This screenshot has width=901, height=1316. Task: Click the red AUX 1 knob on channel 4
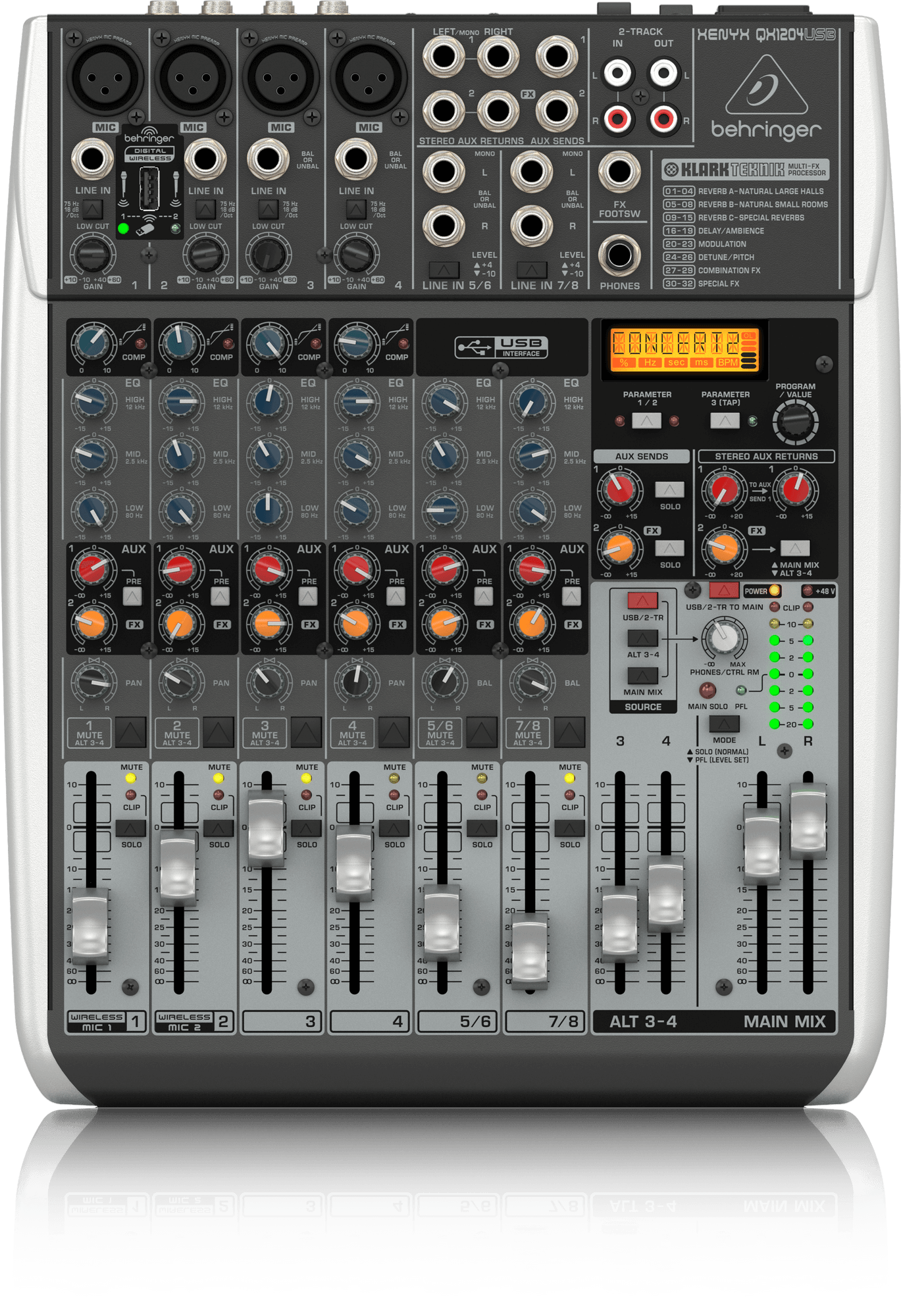pos(355,569)
